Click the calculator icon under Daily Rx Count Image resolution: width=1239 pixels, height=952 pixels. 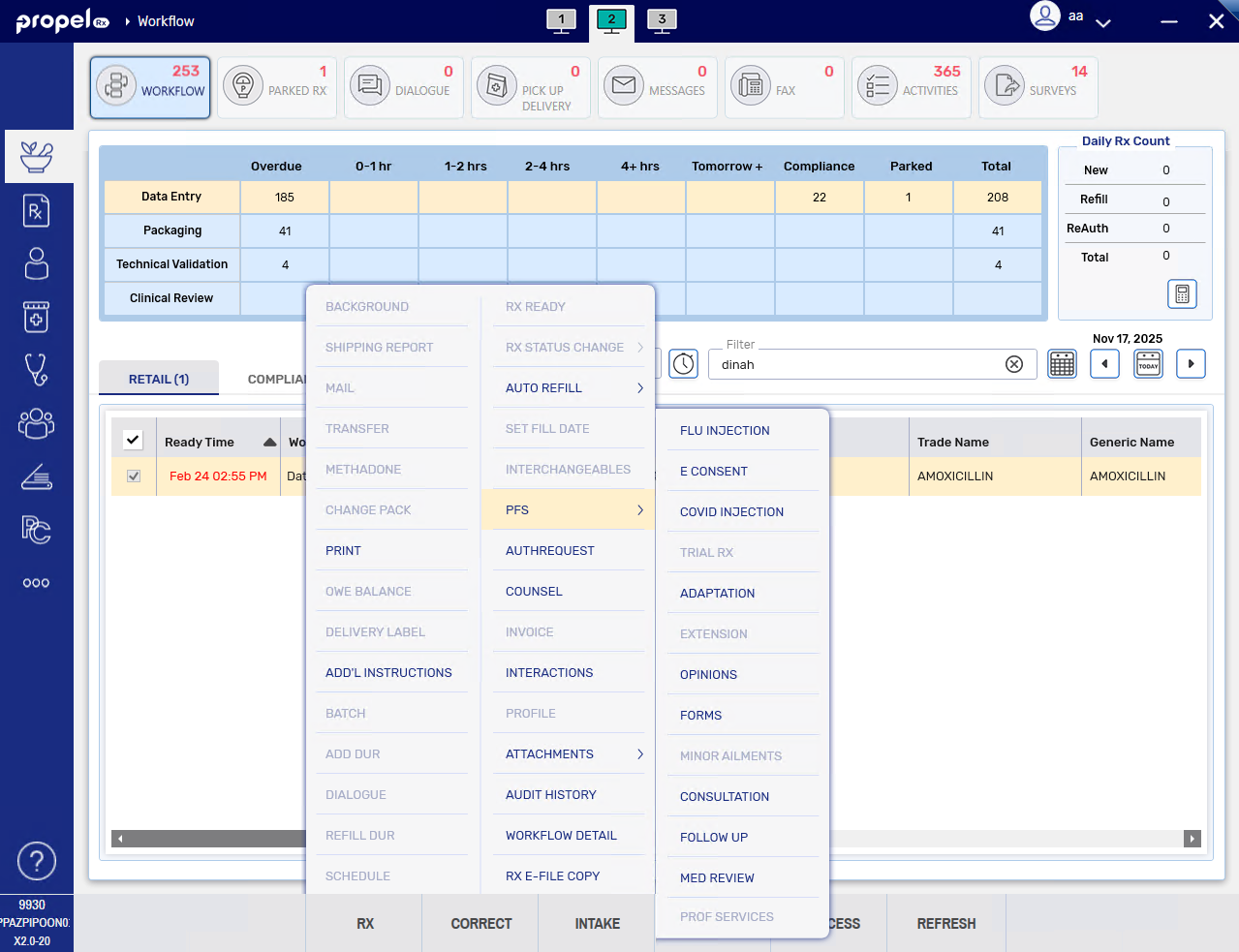coord(1182,293)
